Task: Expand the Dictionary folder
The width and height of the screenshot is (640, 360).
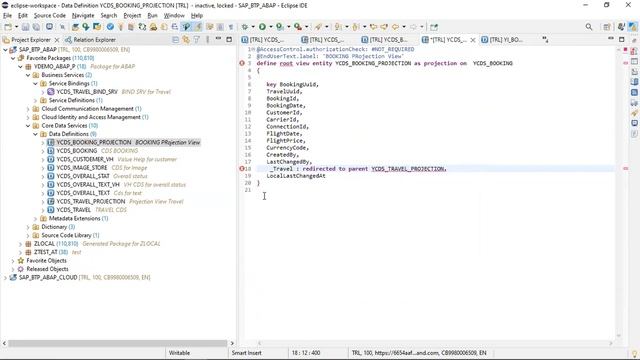Action: tap(28, 227)
